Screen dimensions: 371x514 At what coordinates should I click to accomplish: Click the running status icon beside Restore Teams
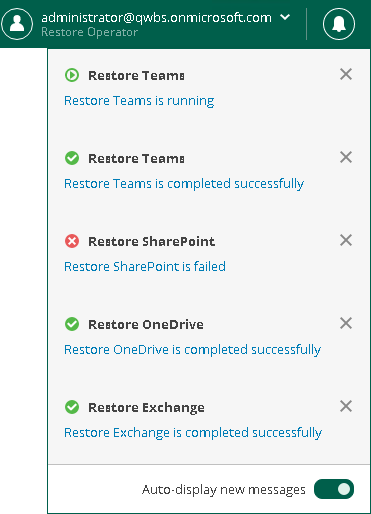[x=72, y=75]
